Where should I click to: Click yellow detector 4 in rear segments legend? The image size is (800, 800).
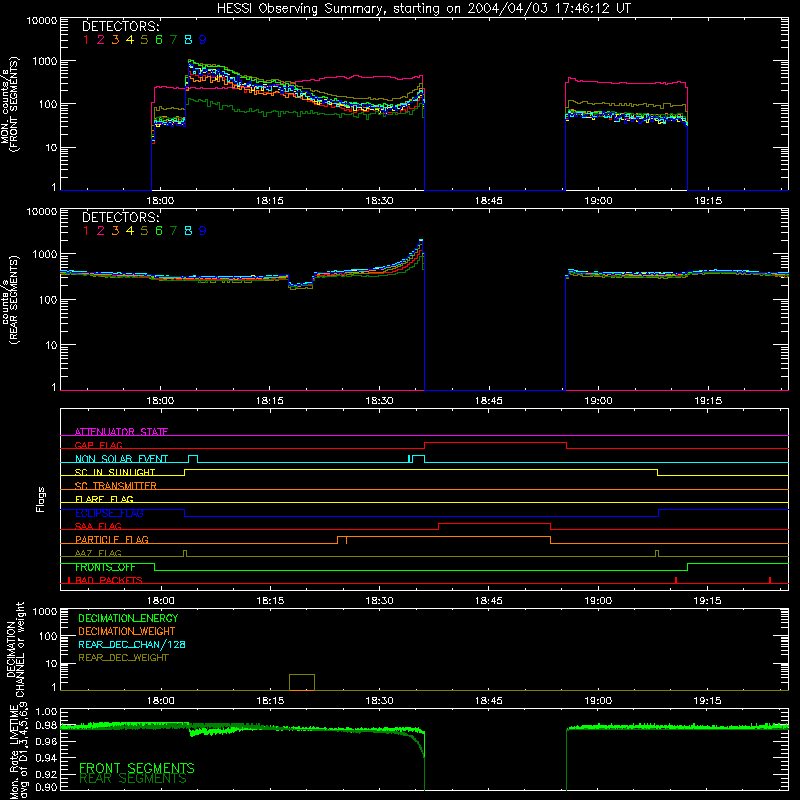point(130,231)
